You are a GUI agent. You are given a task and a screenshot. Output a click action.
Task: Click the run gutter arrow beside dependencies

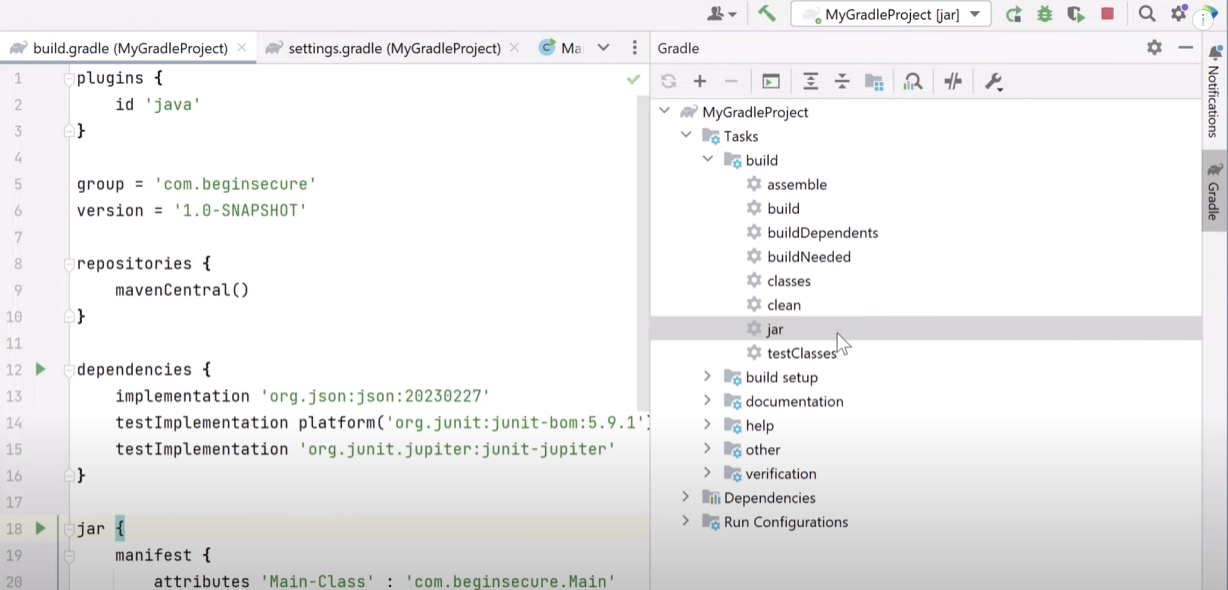[x=40, y=369]
